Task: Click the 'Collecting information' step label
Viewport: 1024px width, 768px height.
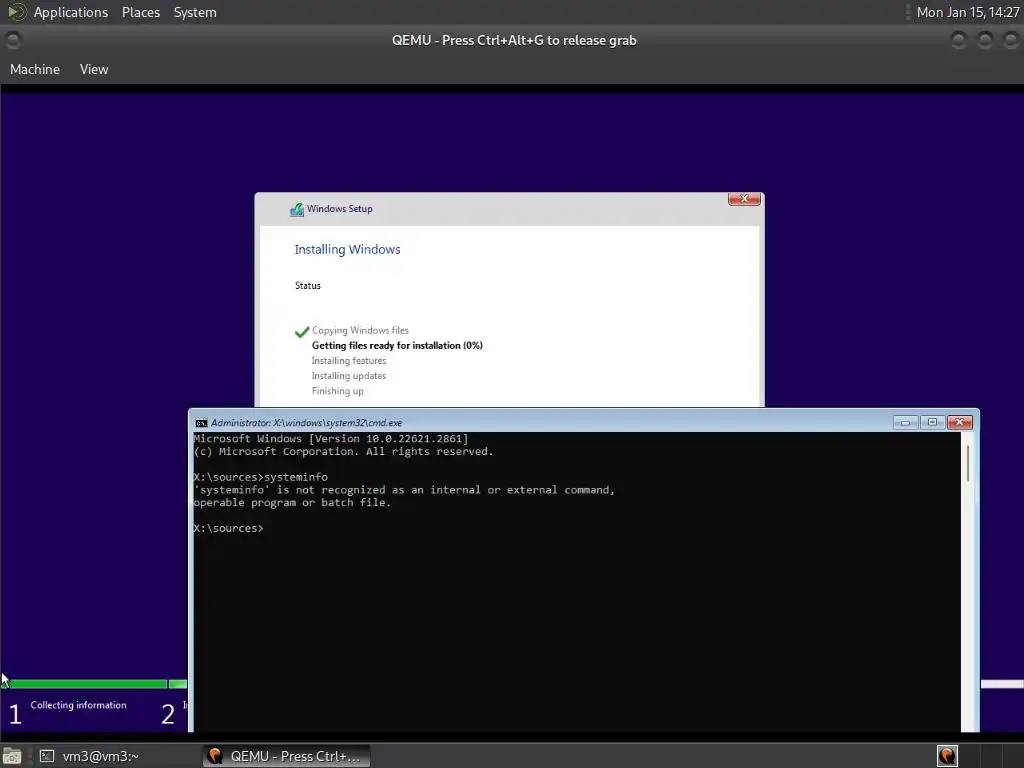Action: click(78, 705)
